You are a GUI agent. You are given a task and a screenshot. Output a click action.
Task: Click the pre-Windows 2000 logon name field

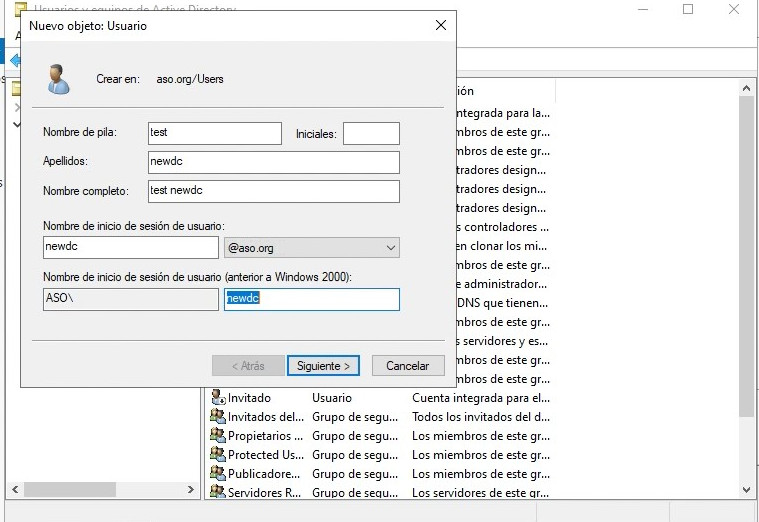[x=312, y=299]
